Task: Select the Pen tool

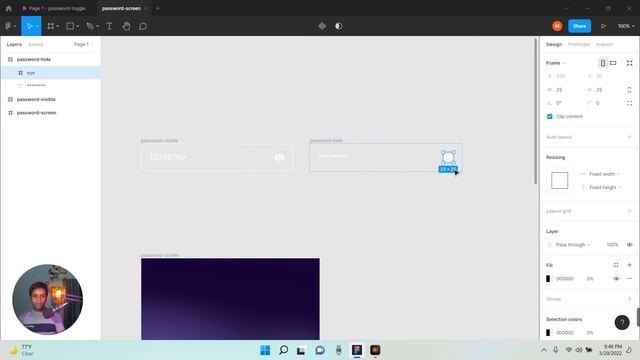Action: click(x=90, y=26)
